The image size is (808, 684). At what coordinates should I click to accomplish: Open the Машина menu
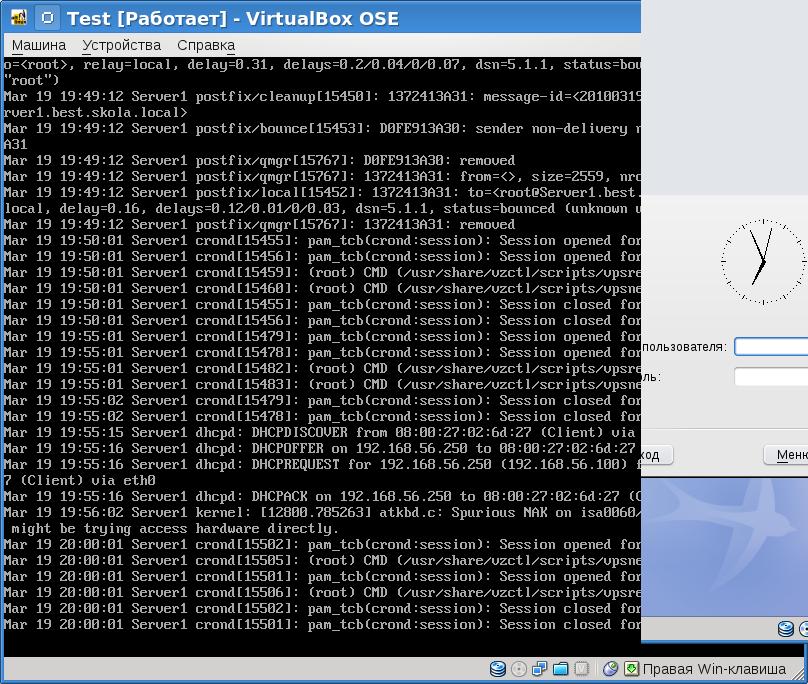click(x=39, y=45)
